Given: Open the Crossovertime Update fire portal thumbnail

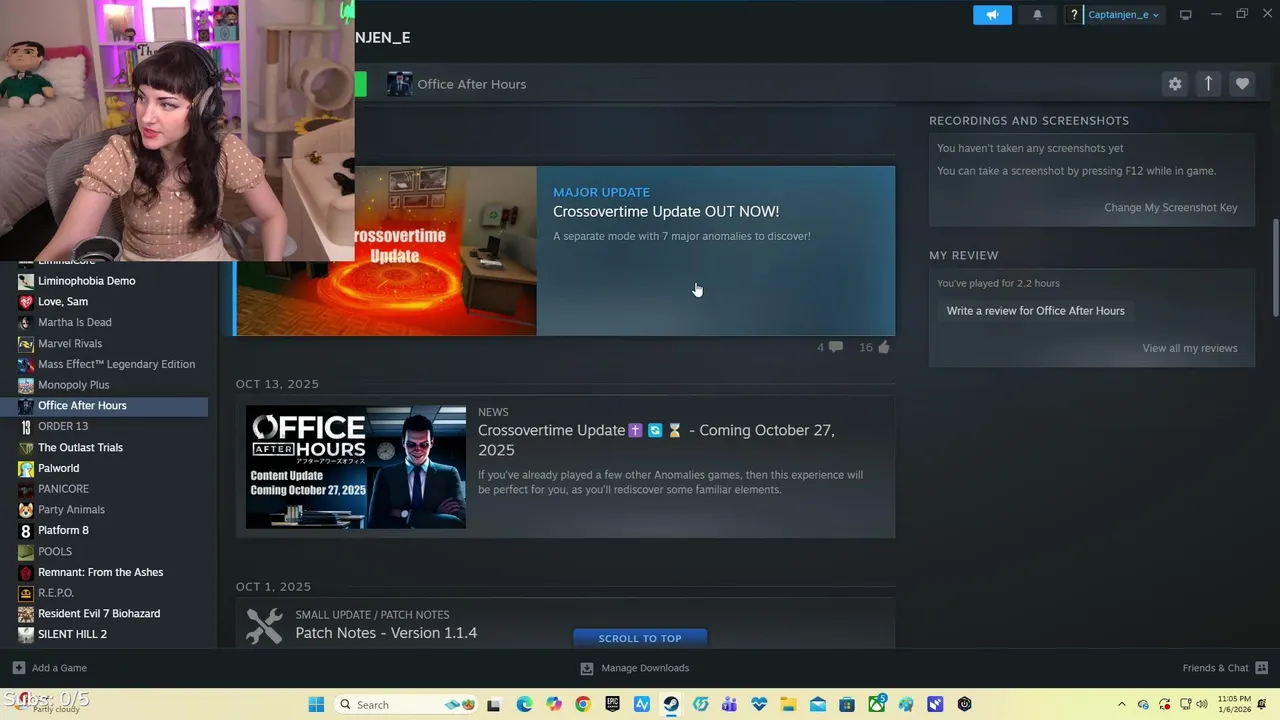Looking at the screenshot, I should pos(386,251).
